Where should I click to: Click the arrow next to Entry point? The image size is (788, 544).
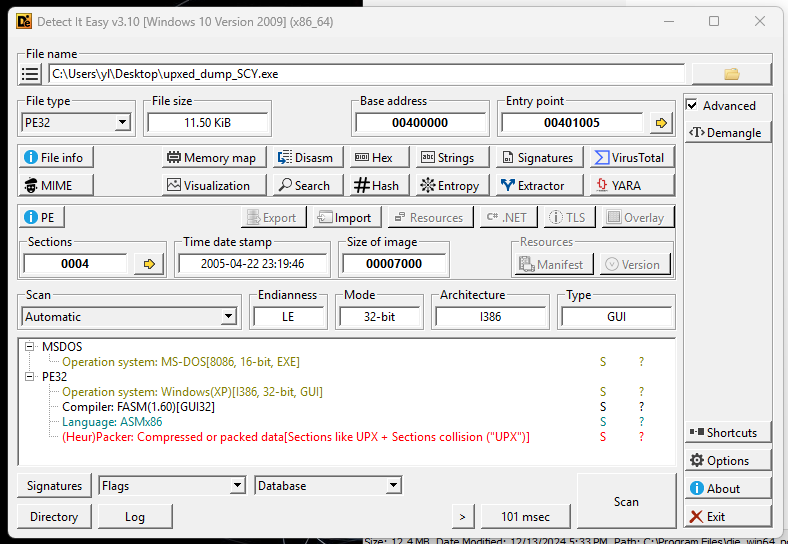pos(660,123)
